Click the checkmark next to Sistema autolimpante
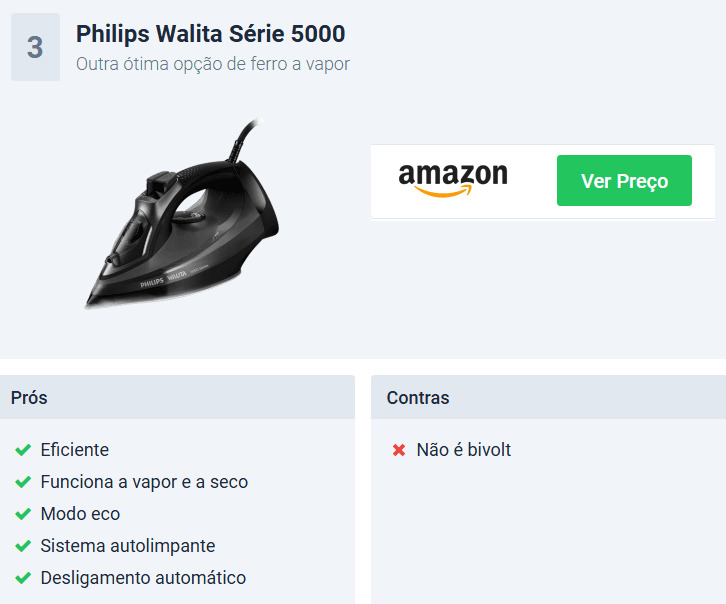This screenshot has width=726, height=604. pos(23,546)
